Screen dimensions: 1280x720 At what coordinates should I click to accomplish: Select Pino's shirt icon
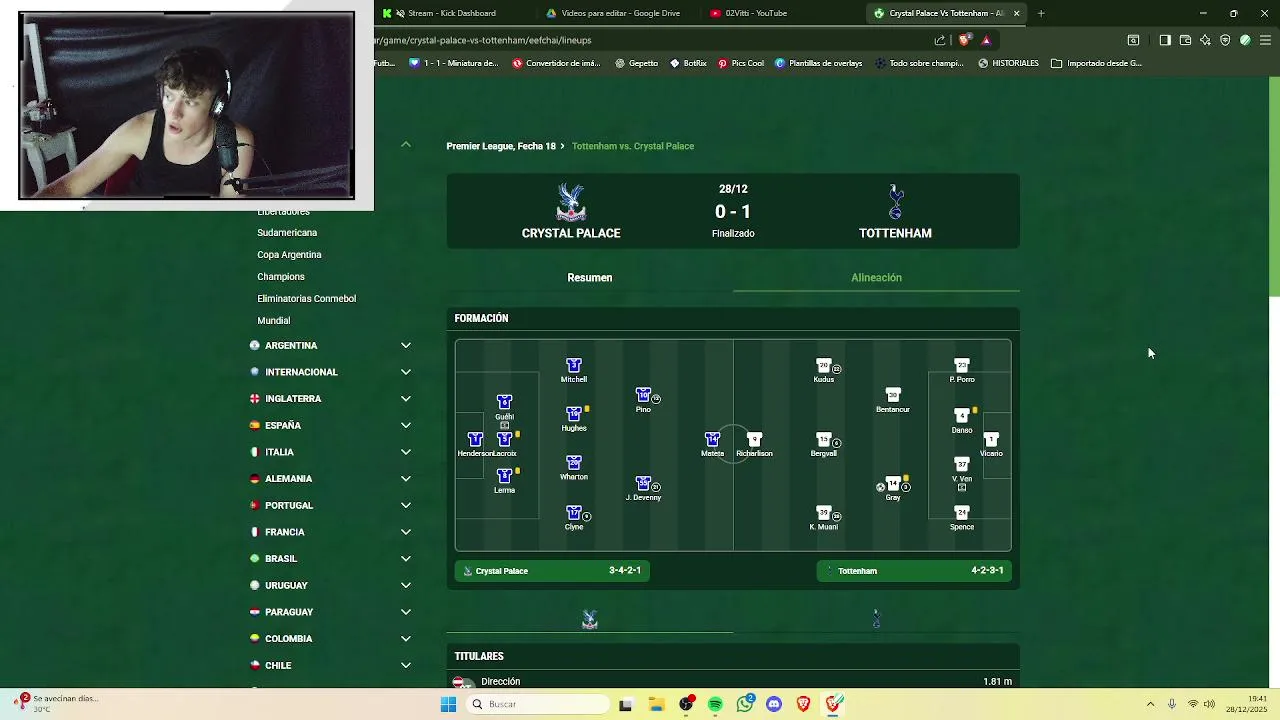tap(643, 395)
